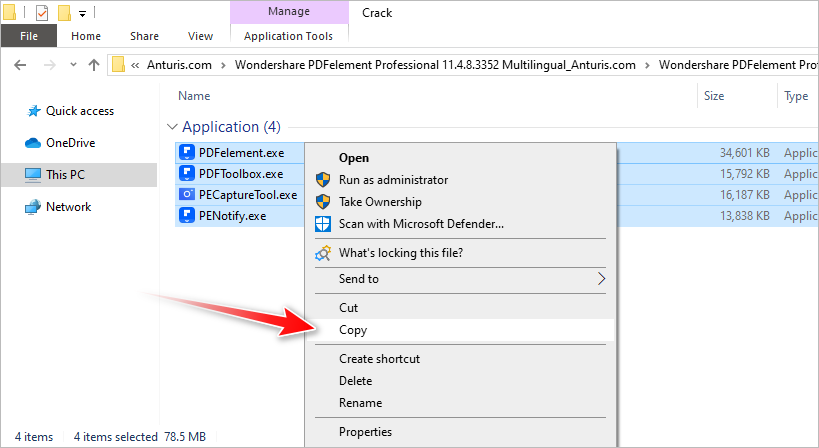Expand the Send to submenu arrow
Screen dimensions: 819x448
pyautogui.click(x=601, y=279)
